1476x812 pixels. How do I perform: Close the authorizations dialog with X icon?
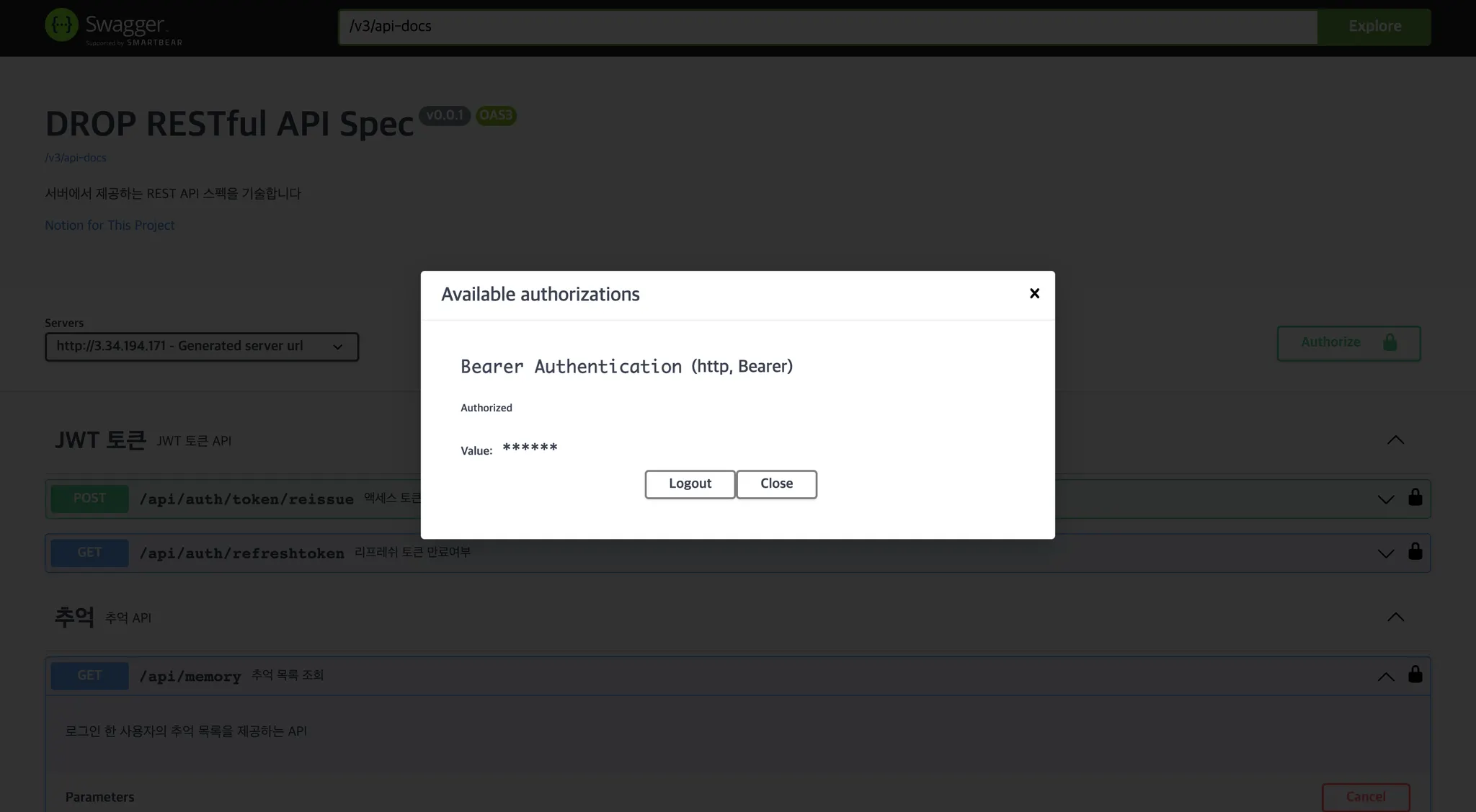(1034, 293)
